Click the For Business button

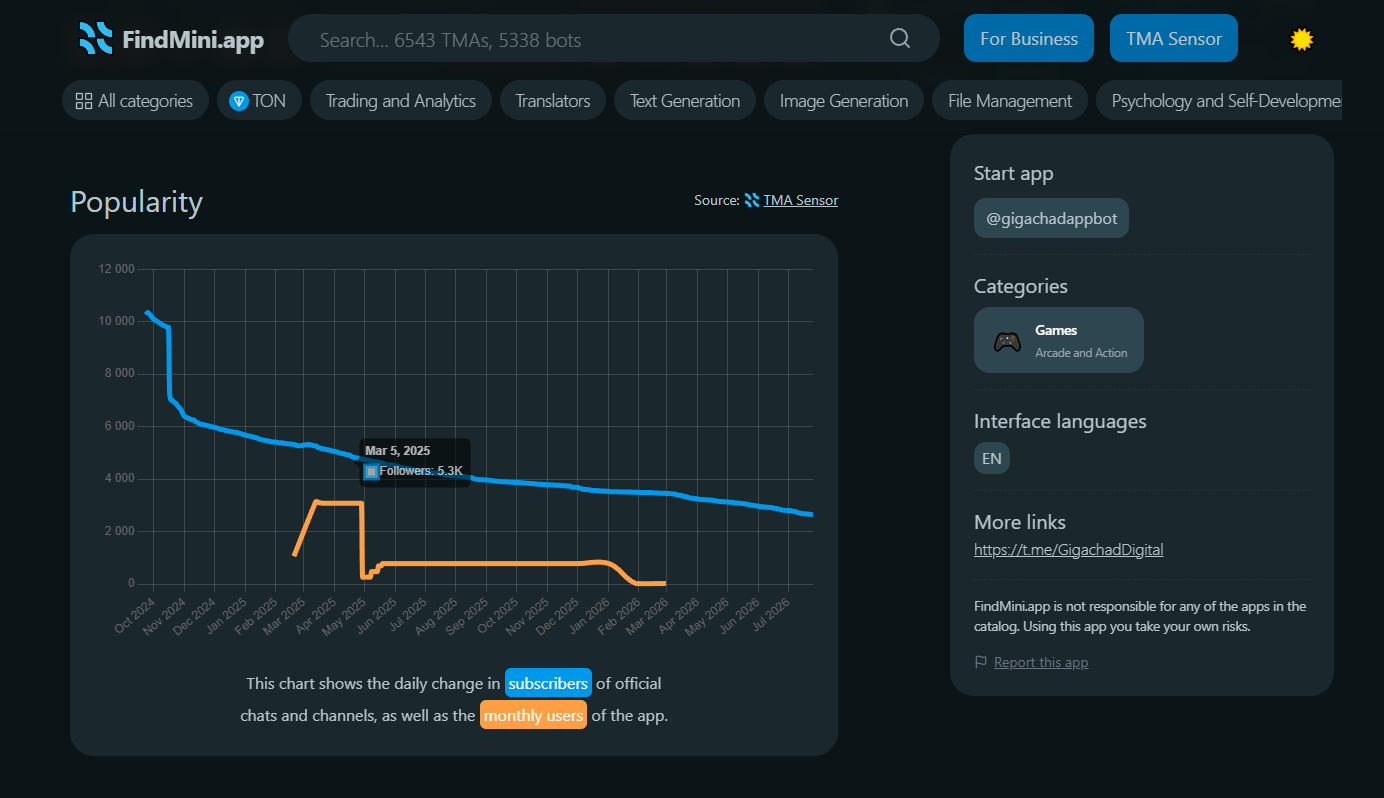1029,39
